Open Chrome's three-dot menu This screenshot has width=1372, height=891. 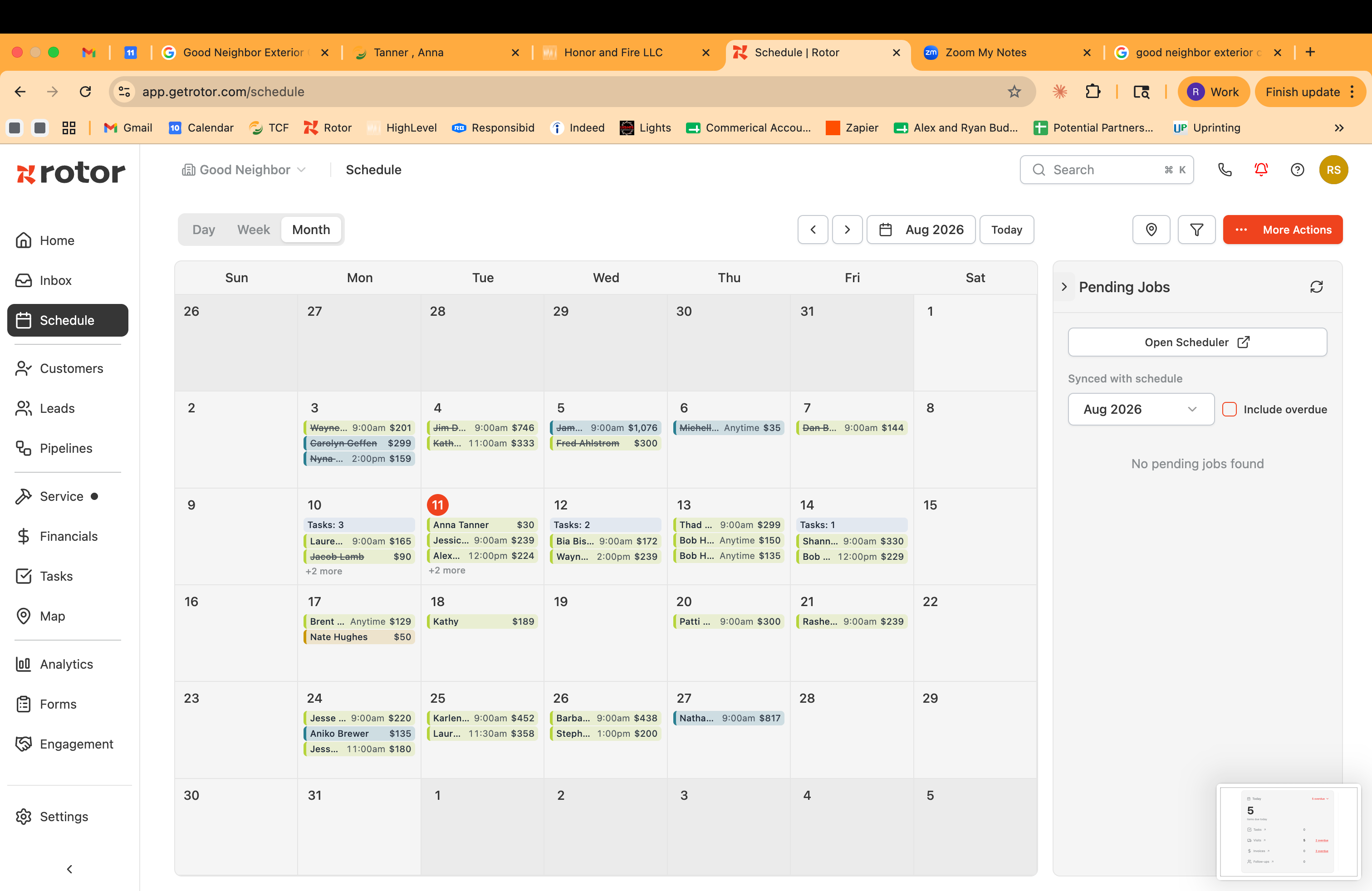[1352, 92]
